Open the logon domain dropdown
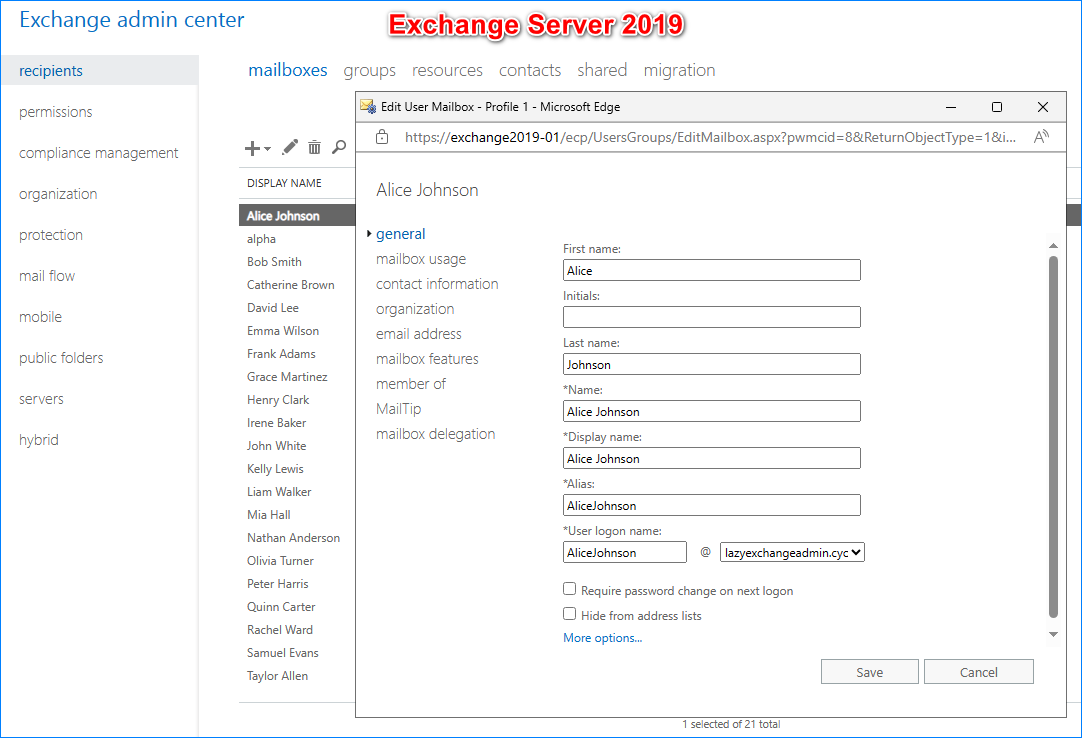Screen dimensions: 1082x738 tap(792, 552)
